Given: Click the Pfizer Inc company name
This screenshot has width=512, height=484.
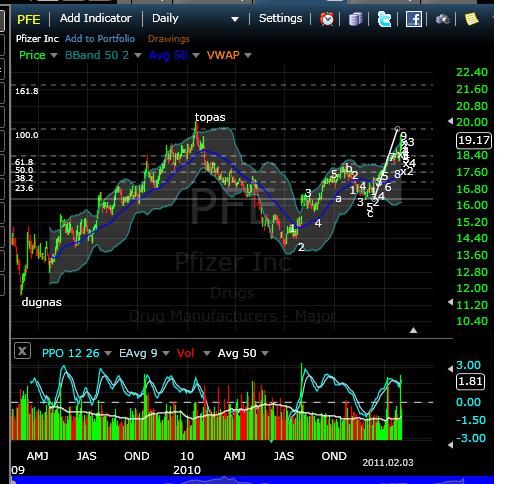Looking at the screenshot, I should point(37,39).
